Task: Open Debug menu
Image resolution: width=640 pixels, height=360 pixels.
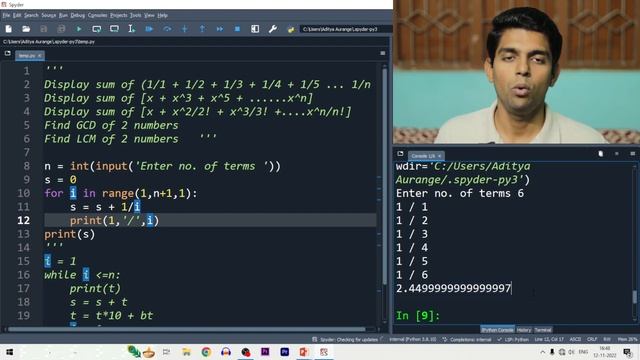Action: coord(78,16)
